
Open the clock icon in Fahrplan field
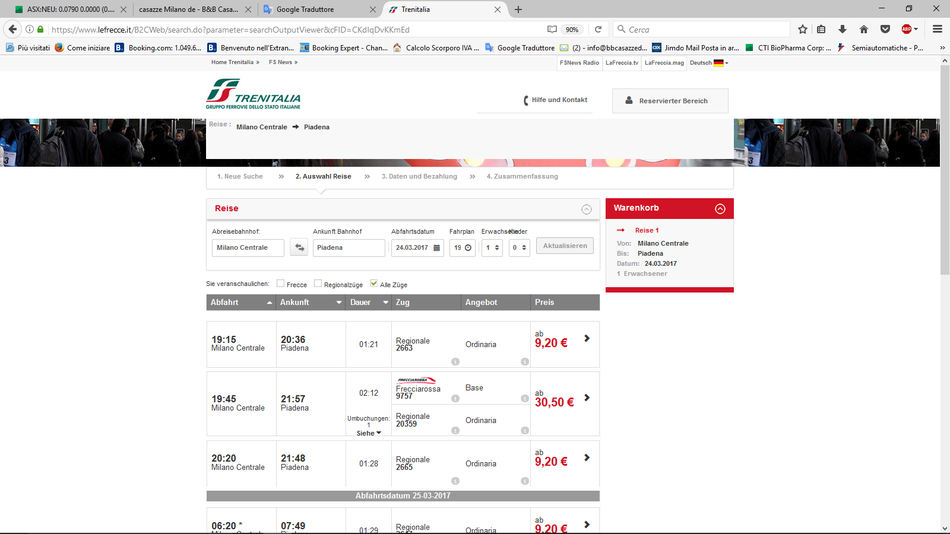[x=468, y=248]
